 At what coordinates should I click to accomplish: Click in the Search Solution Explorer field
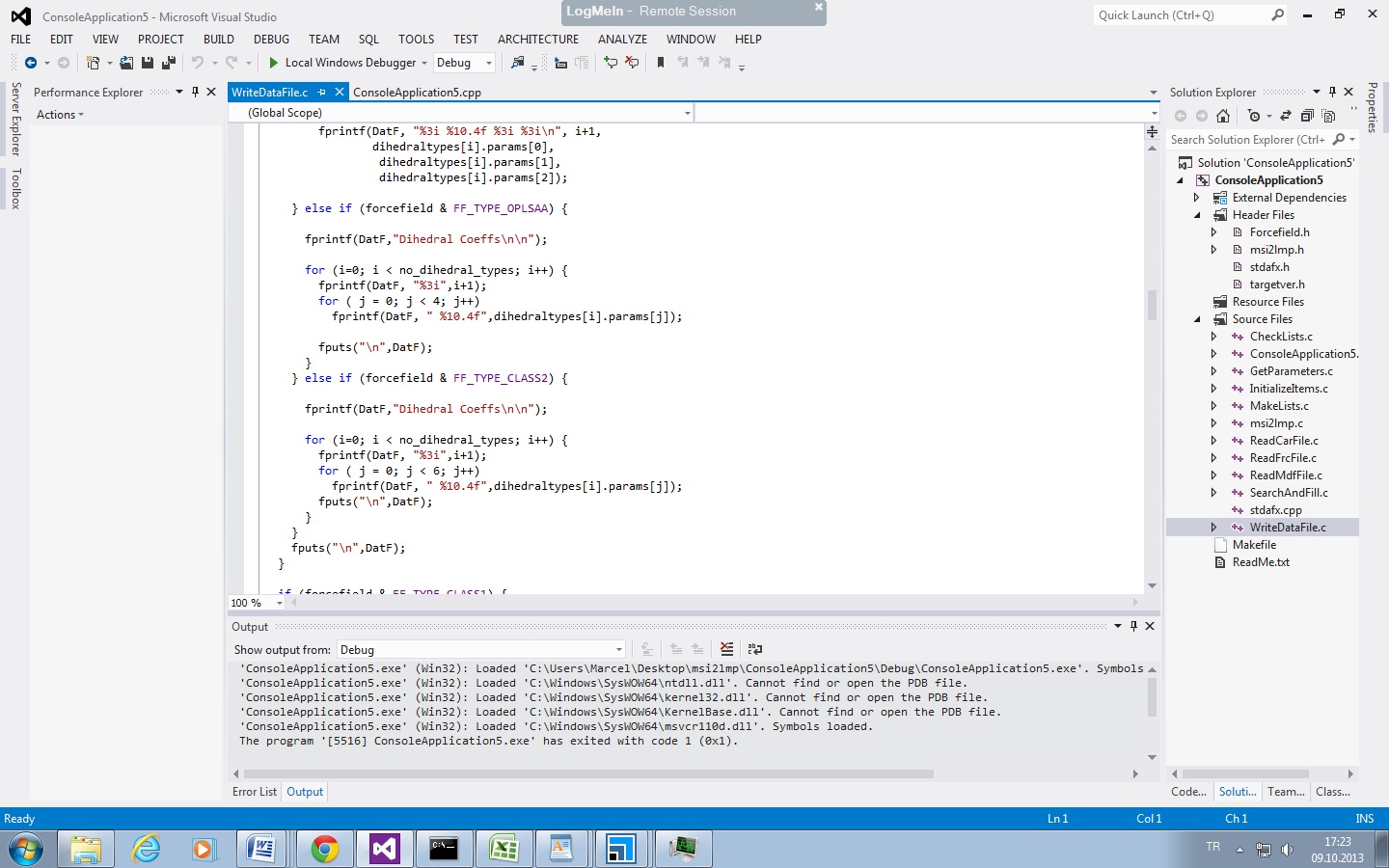pos(1248,140)
